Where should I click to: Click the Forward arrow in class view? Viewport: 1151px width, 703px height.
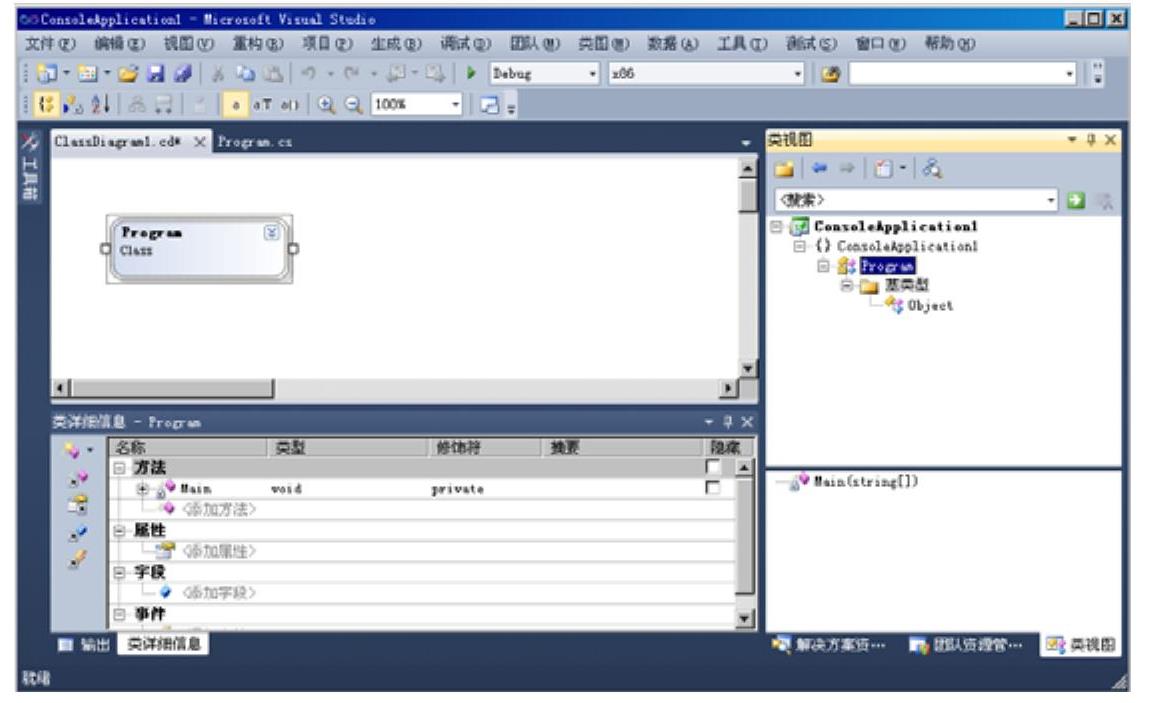pyautogui.click(x=847, y=169)
